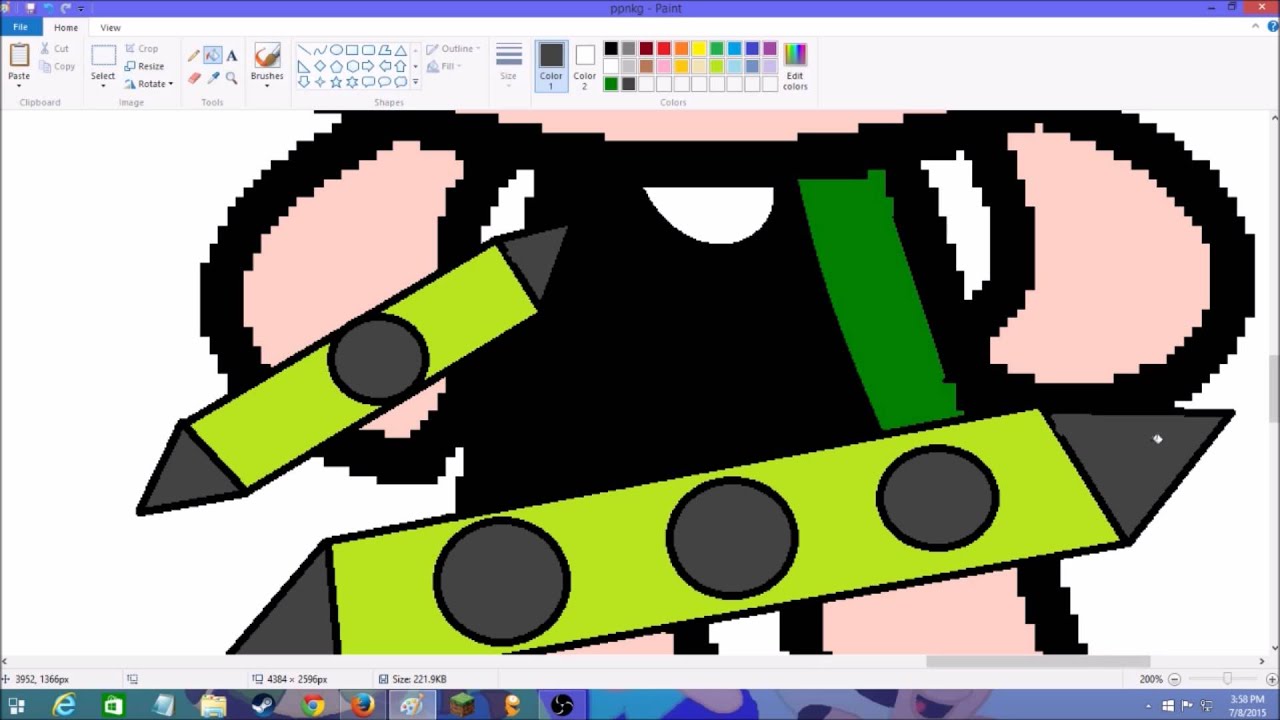Click the Undo arrow in title bar
Screen dimensions: 1280x720
pyautogui.click(x=48, y=8)
